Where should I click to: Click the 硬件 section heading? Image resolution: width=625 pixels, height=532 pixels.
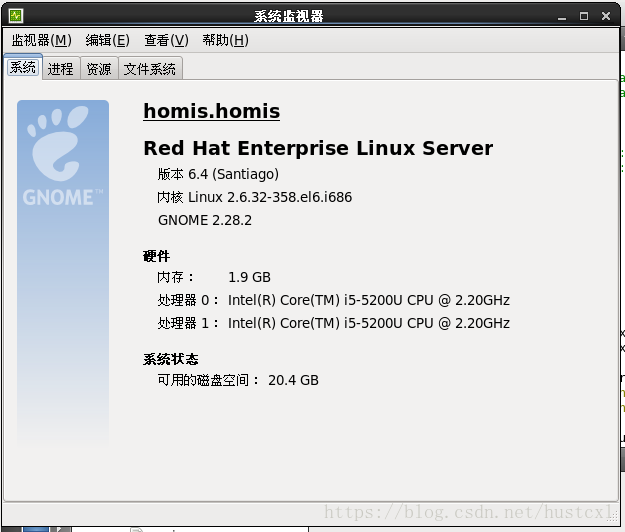click(157, 256)
